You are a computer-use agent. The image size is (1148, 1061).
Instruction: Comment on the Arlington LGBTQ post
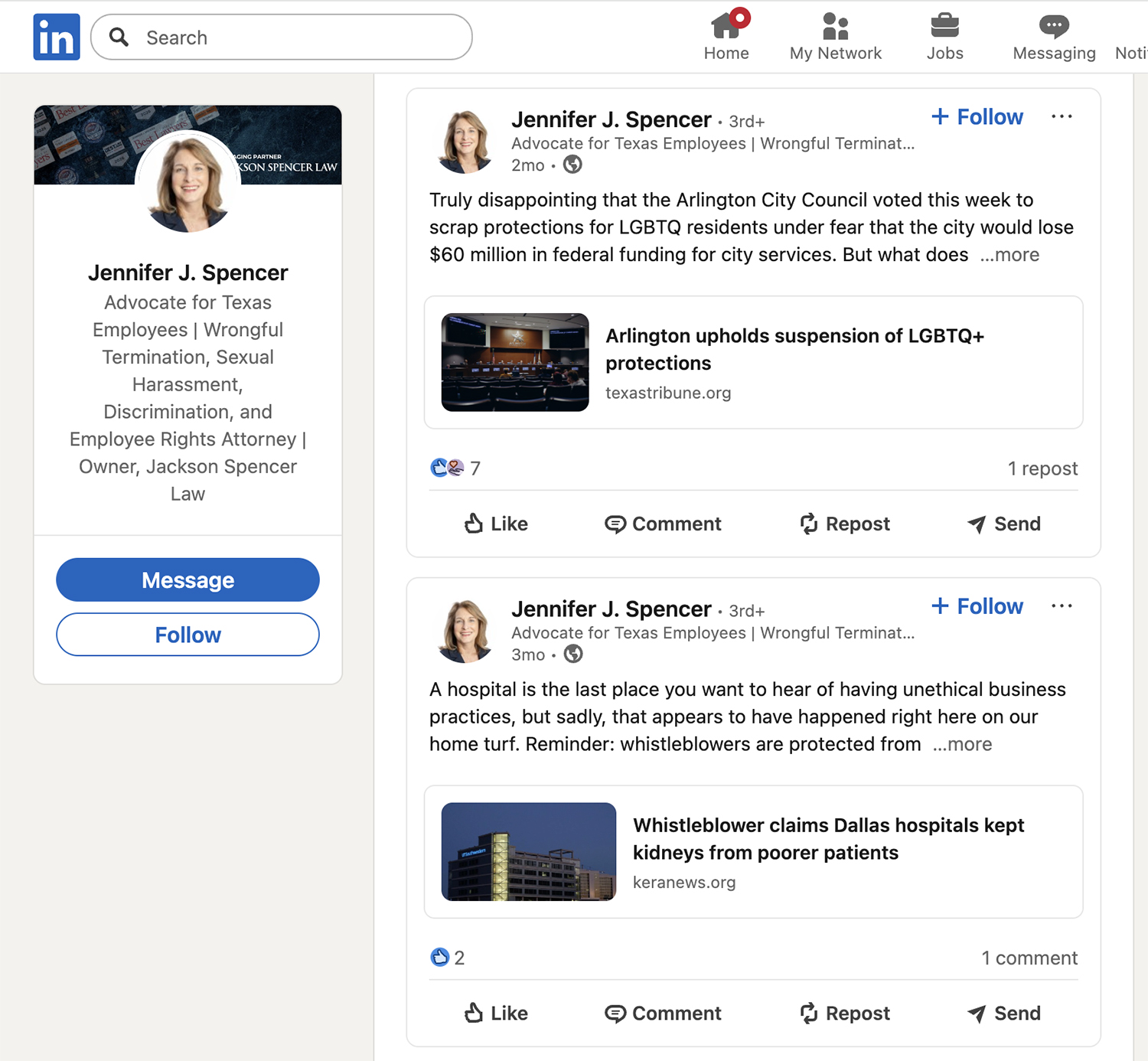click(x=663, y=524)
